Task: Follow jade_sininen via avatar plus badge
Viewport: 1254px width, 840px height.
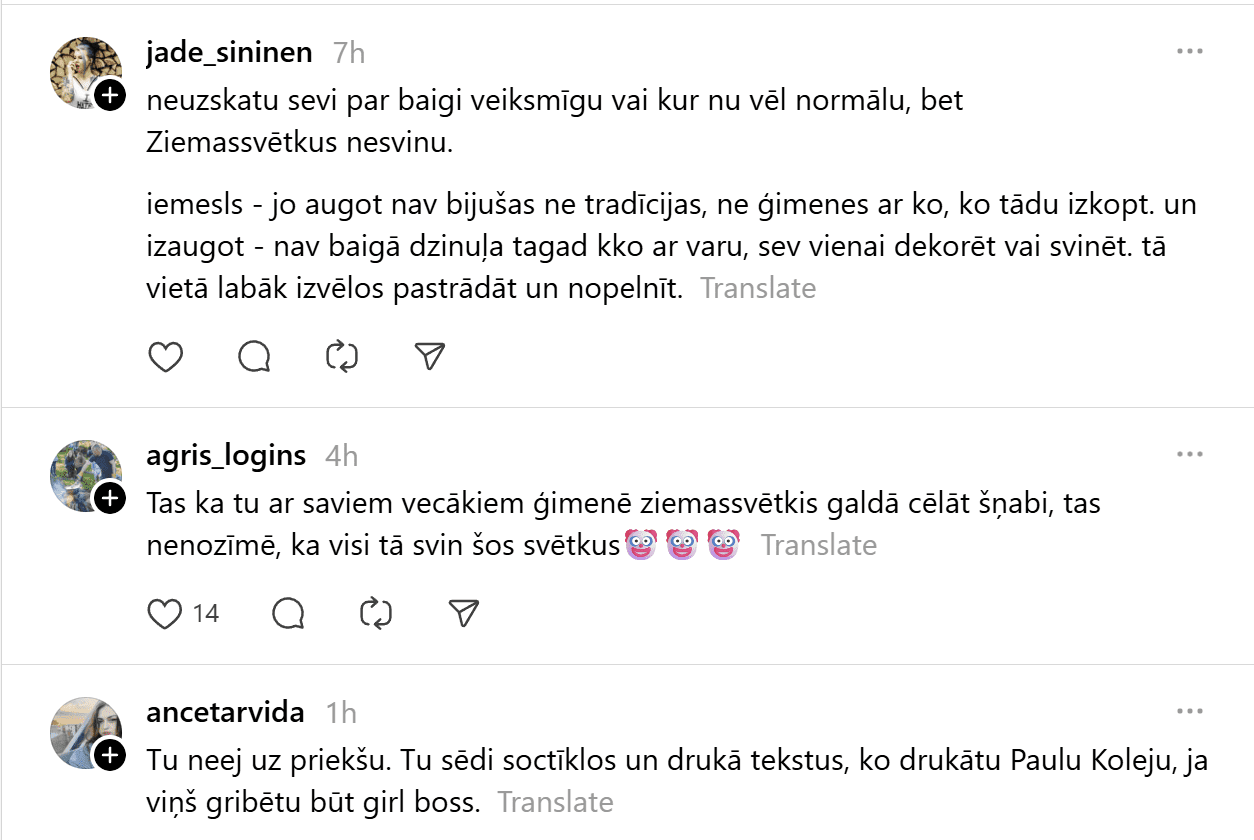Action: coord(110,96)
